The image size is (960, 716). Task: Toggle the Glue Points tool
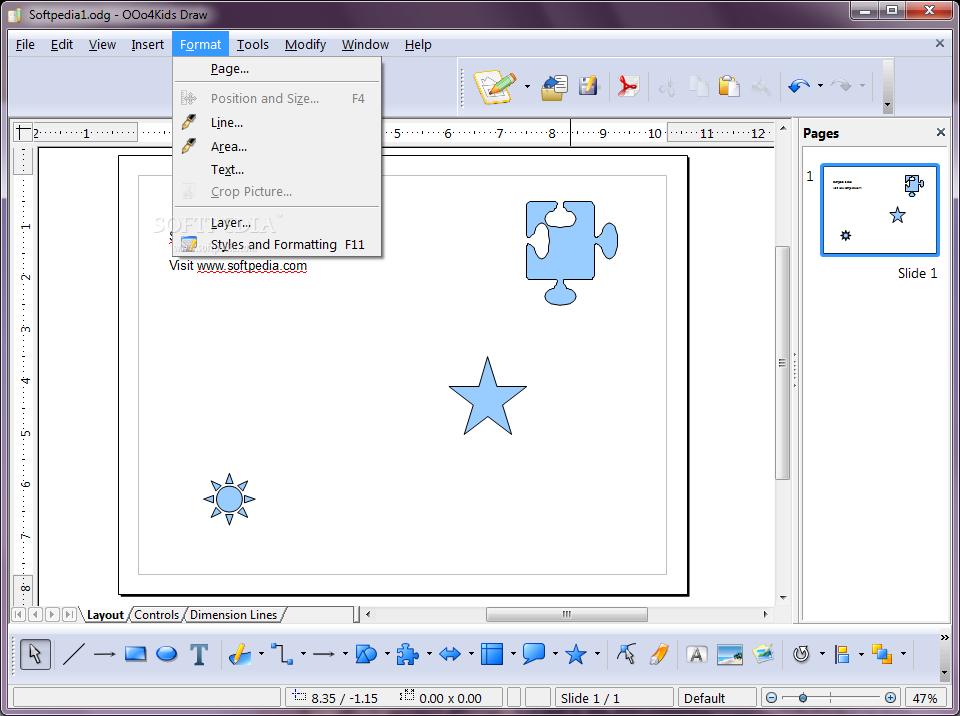point(659,654)
